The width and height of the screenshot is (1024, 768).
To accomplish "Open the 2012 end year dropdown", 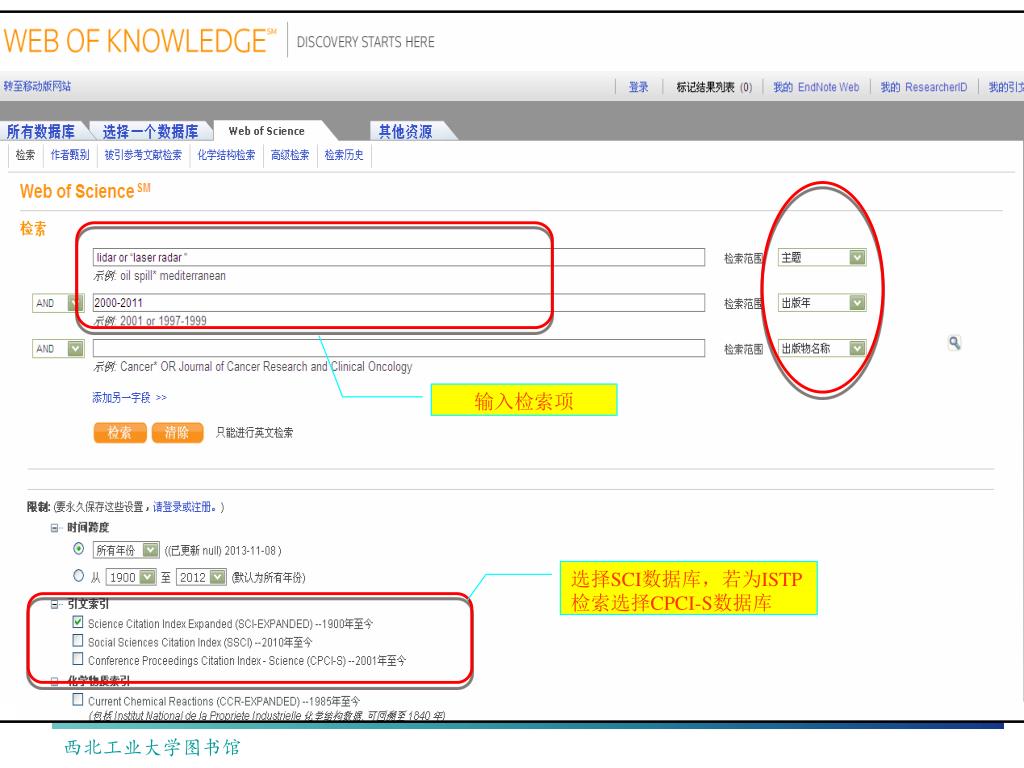I will 201,577.
